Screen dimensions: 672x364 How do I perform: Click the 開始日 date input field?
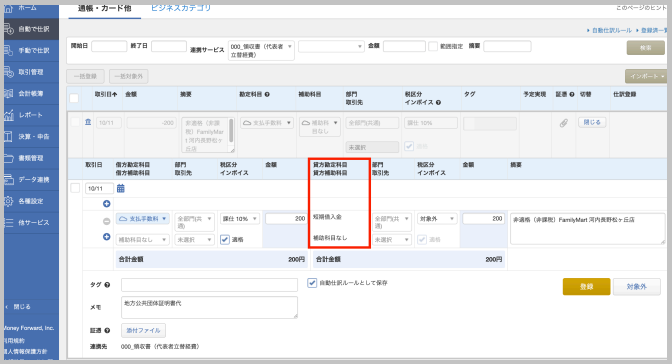point(109,46)
